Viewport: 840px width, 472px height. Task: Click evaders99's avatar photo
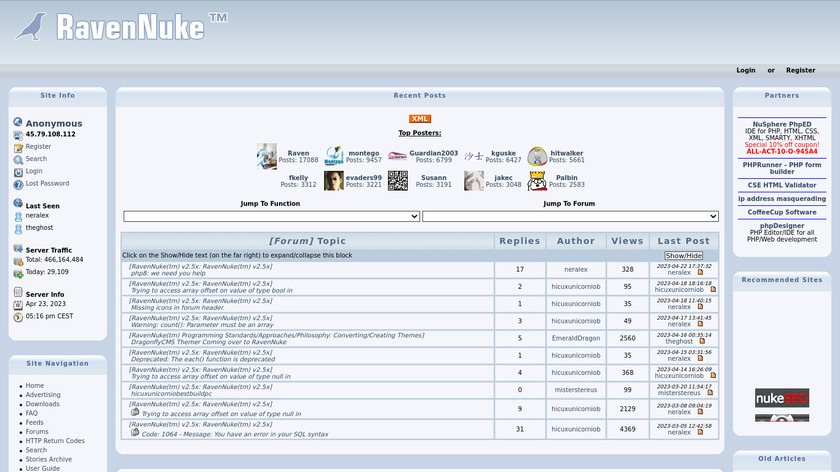pyautogui.click(x=334, y=181)
